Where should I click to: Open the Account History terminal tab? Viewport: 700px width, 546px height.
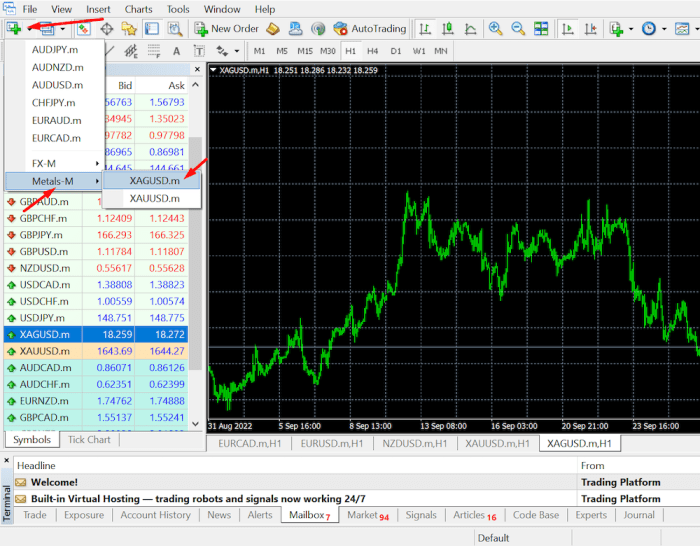point(155,515)
